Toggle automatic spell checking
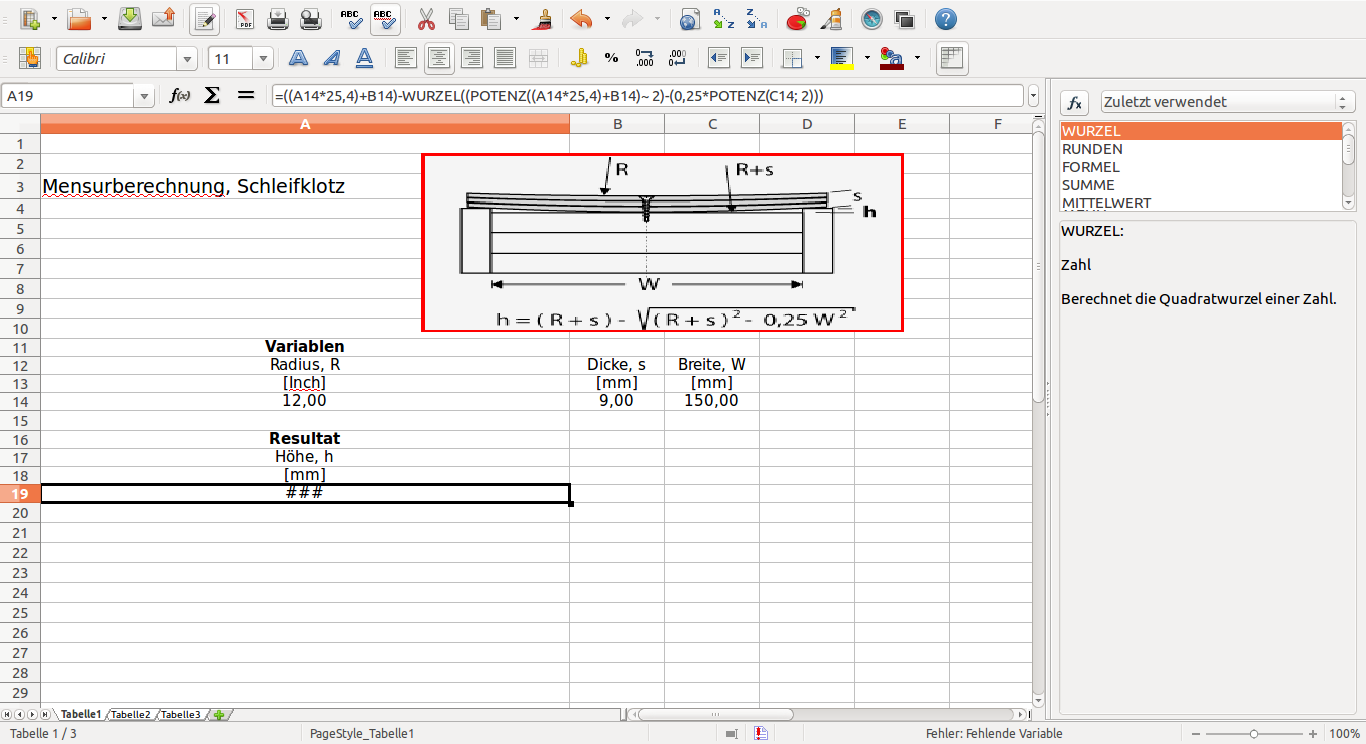Viewport: 1366px width, 744px height. point(384,18)
